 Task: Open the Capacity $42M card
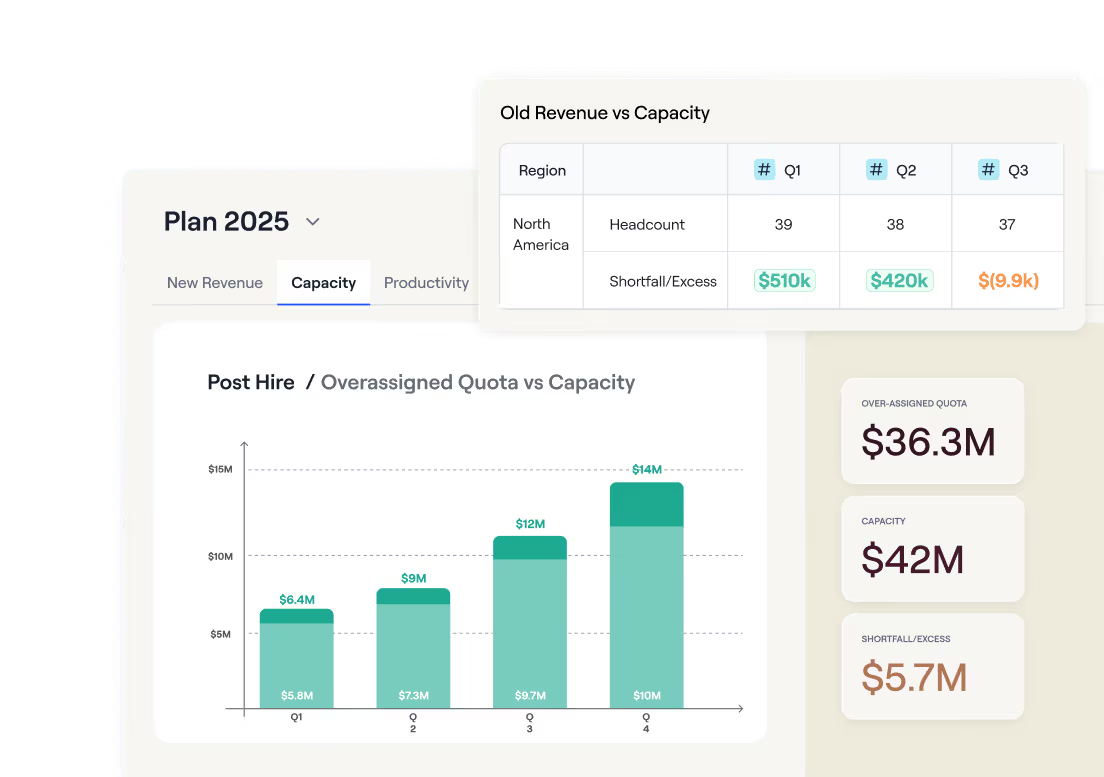pyautogui.click(x=932, y=548)
